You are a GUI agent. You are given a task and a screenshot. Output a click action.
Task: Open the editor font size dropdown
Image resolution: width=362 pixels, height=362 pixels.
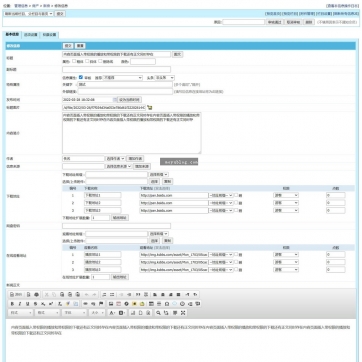point(97,313)
